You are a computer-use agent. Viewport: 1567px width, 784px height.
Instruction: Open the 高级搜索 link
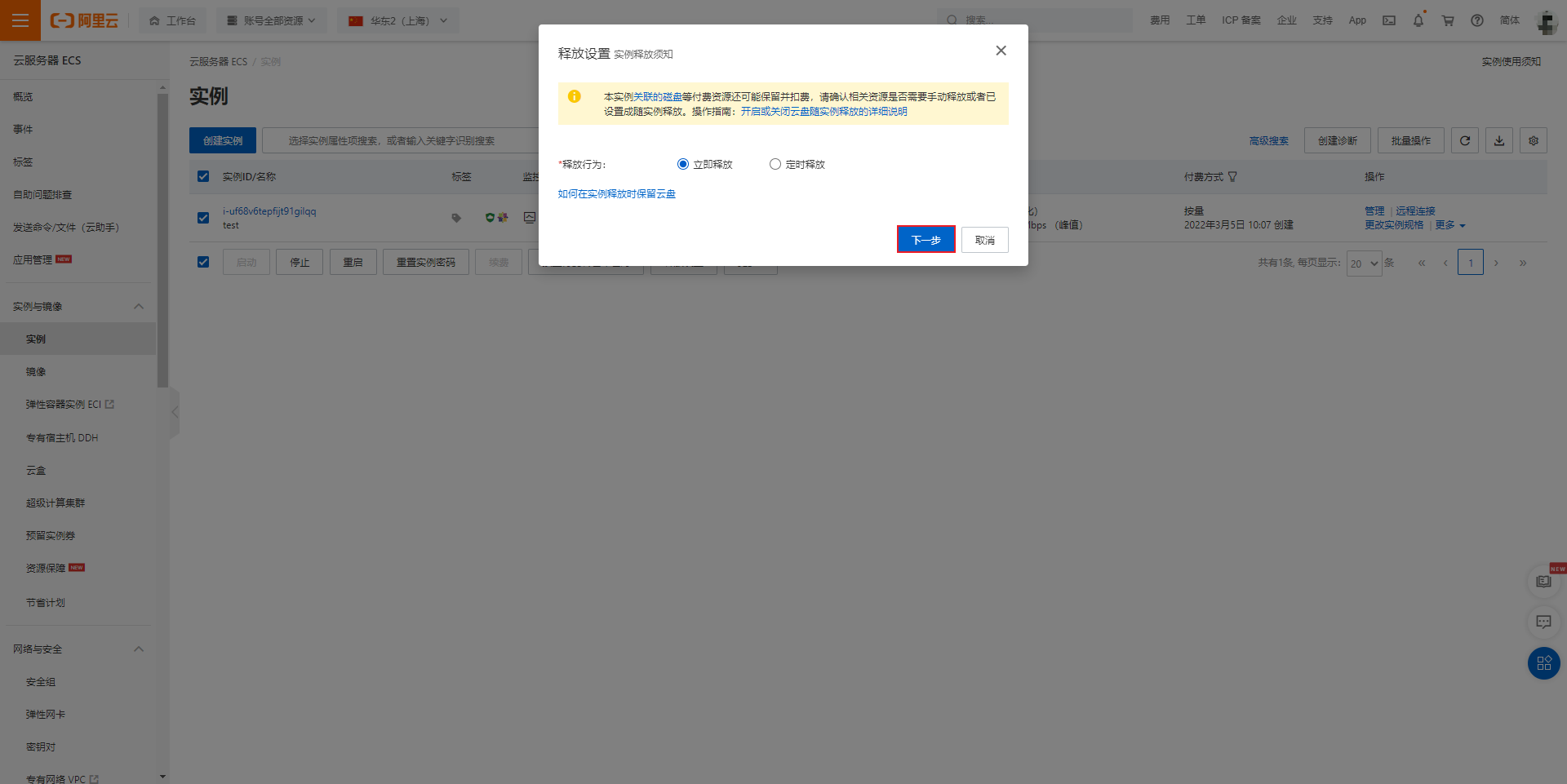click(1269, 141)
